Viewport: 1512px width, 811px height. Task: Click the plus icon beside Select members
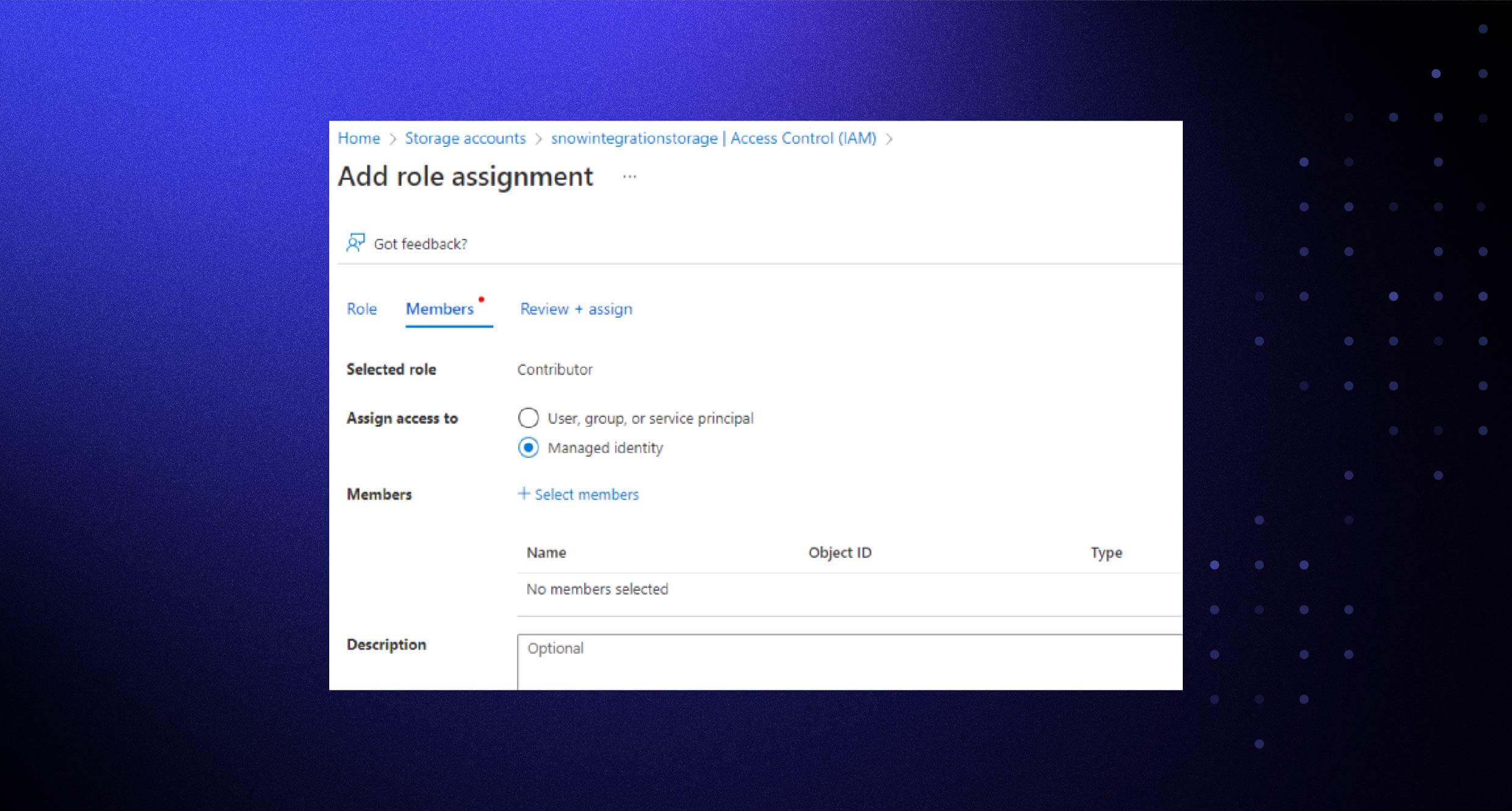(x=522, y=494)
